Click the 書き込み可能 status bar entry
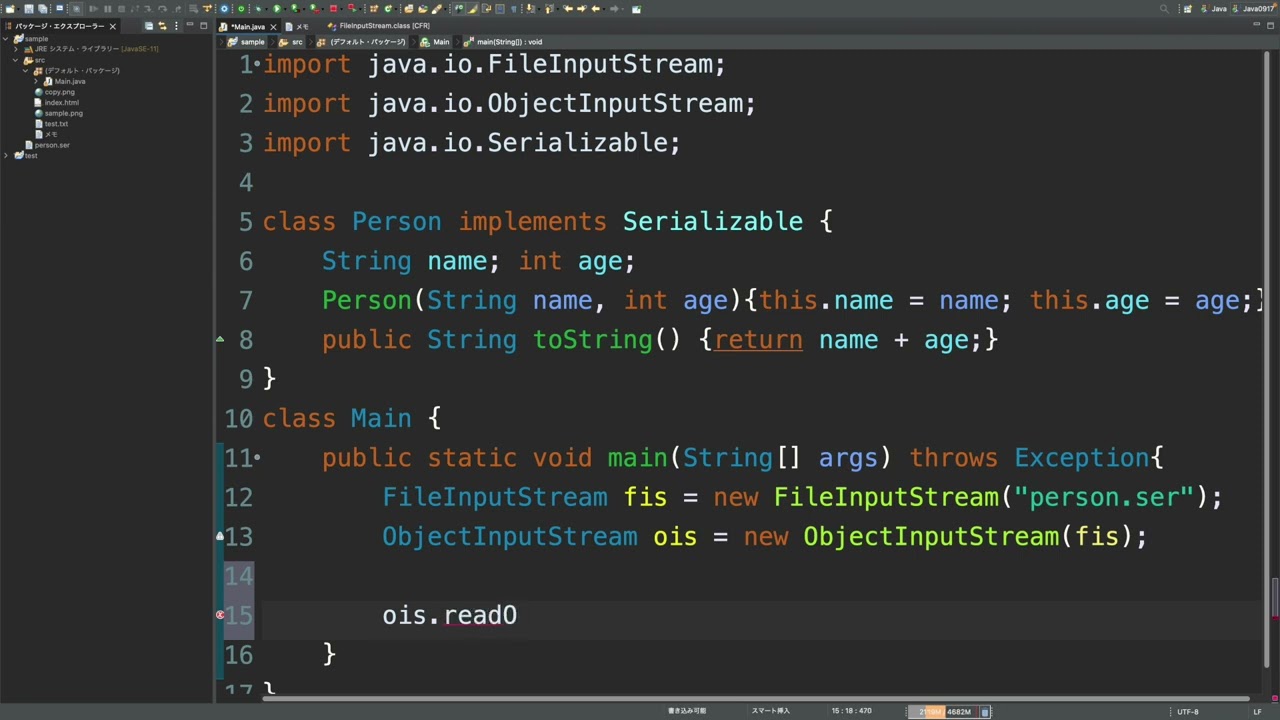This screenshot has width=1280, height=720. [687, 711]
